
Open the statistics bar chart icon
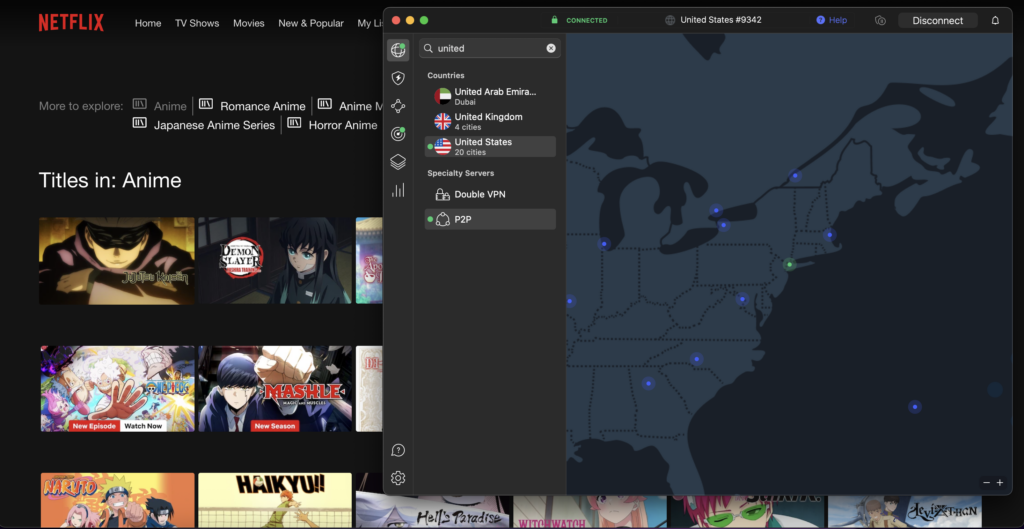click(x=398, y=190)
